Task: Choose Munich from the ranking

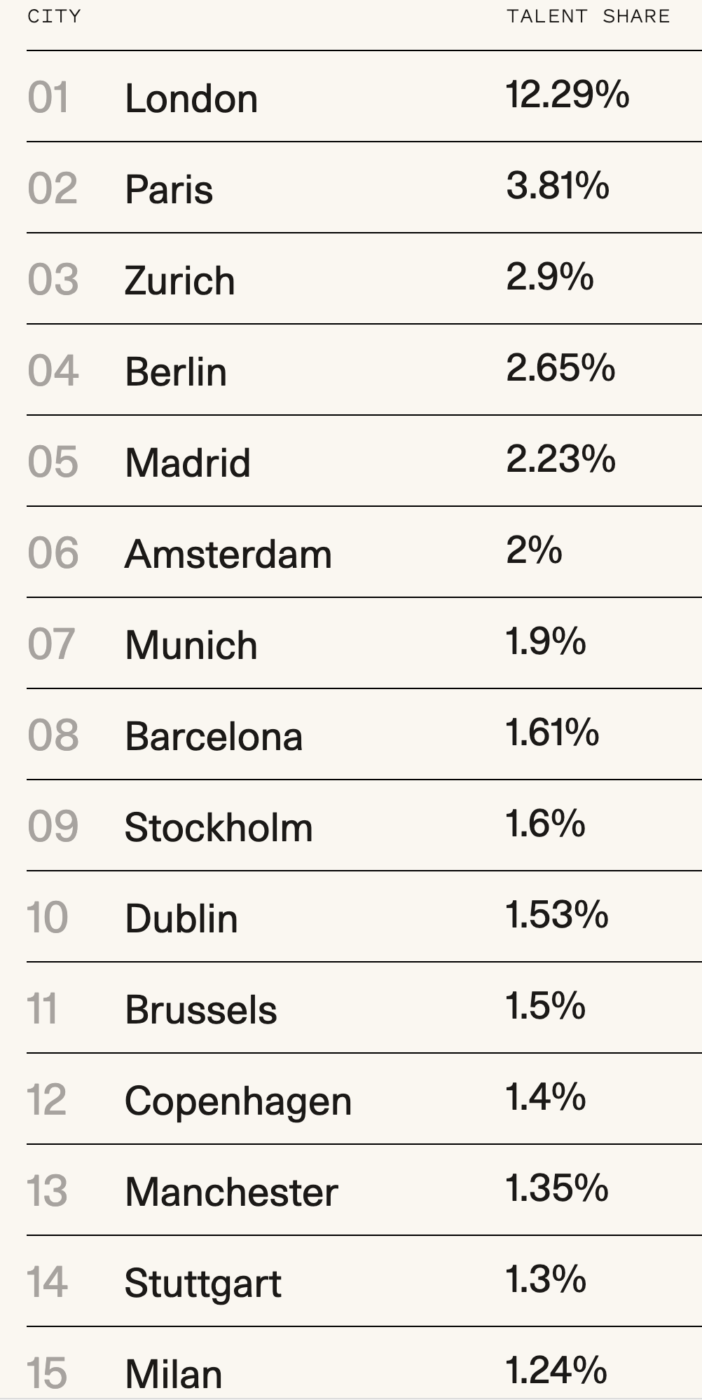Action: tap(191, 645)
